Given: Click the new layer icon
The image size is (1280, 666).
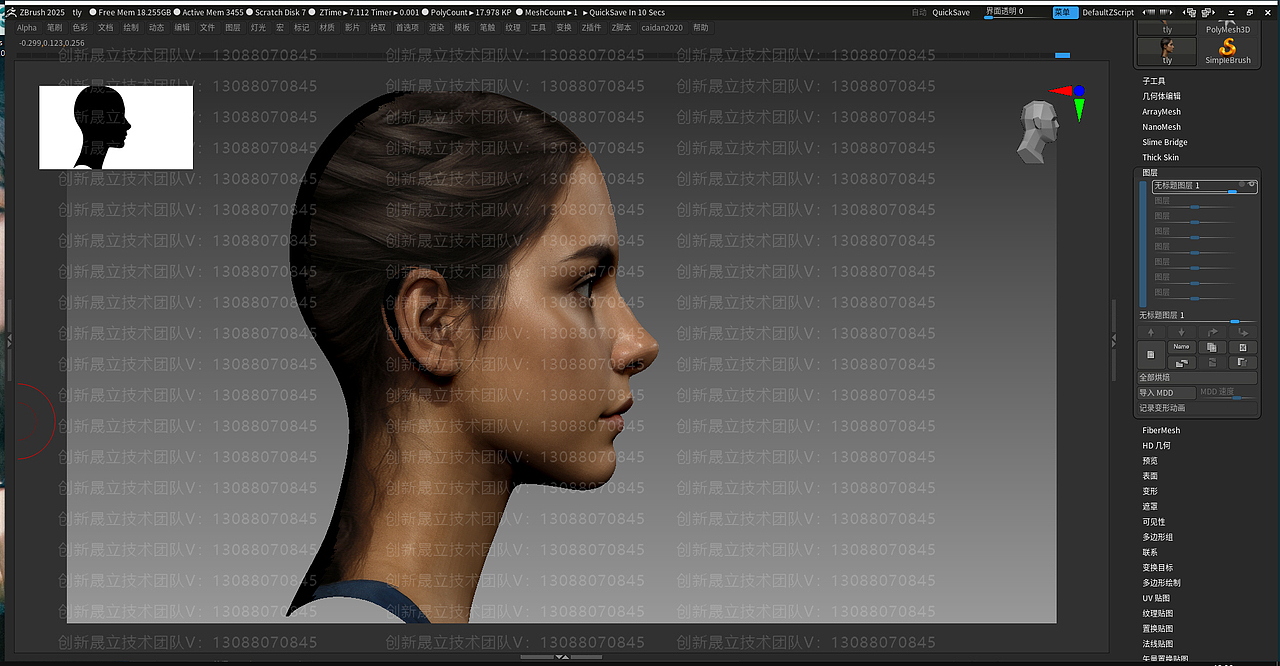Looking at the screenshot, I should [x=1151, y=355].
